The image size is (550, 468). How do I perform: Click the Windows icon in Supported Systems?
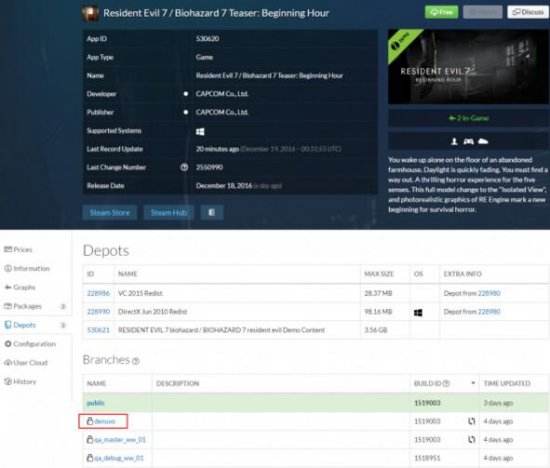pyautogui.click(x=200, y=132)
